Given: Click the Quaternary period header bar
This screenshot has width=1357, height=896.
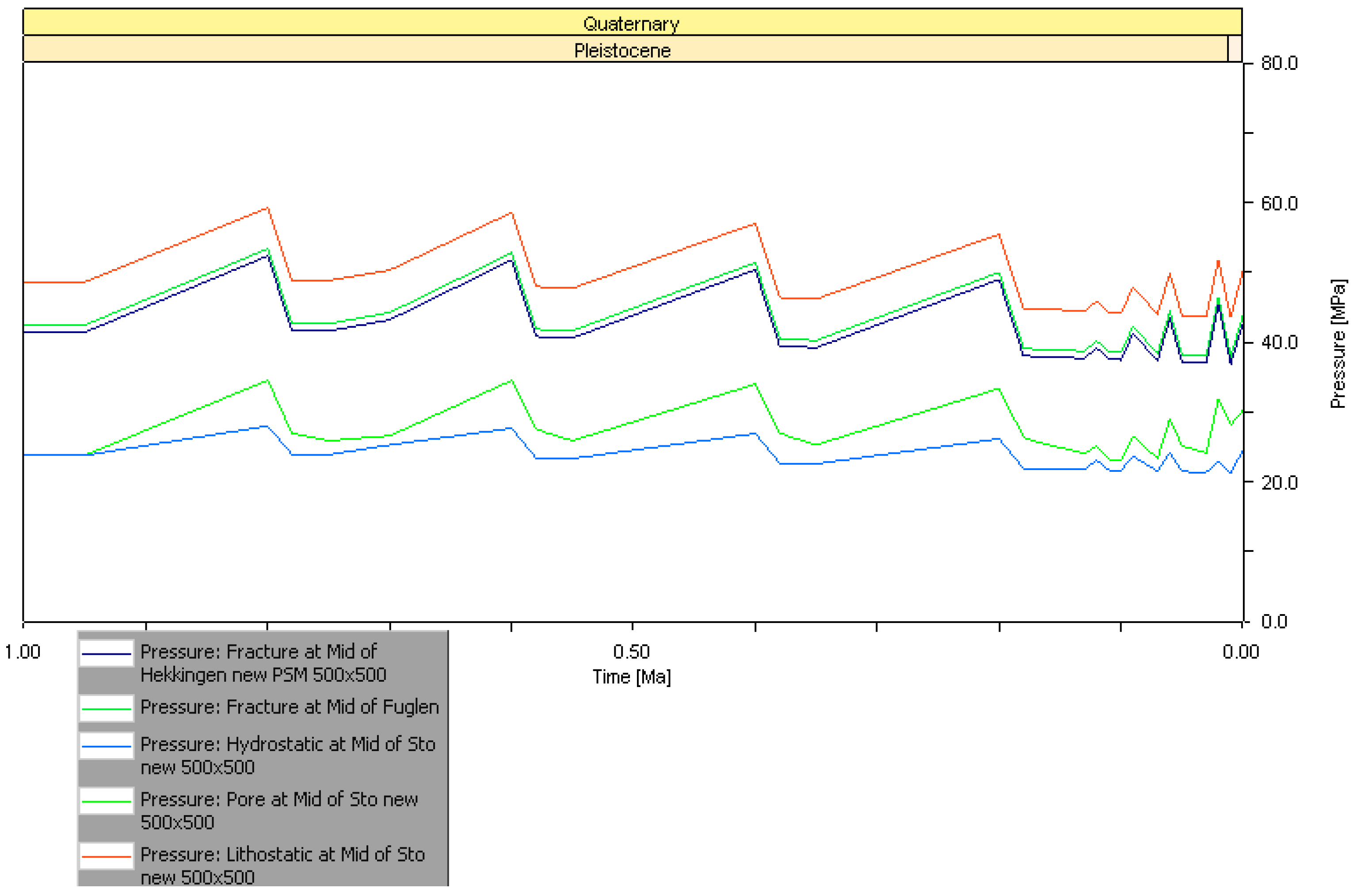Looking at the screenshot, I should pyautogui.click(x=631, y=23).
